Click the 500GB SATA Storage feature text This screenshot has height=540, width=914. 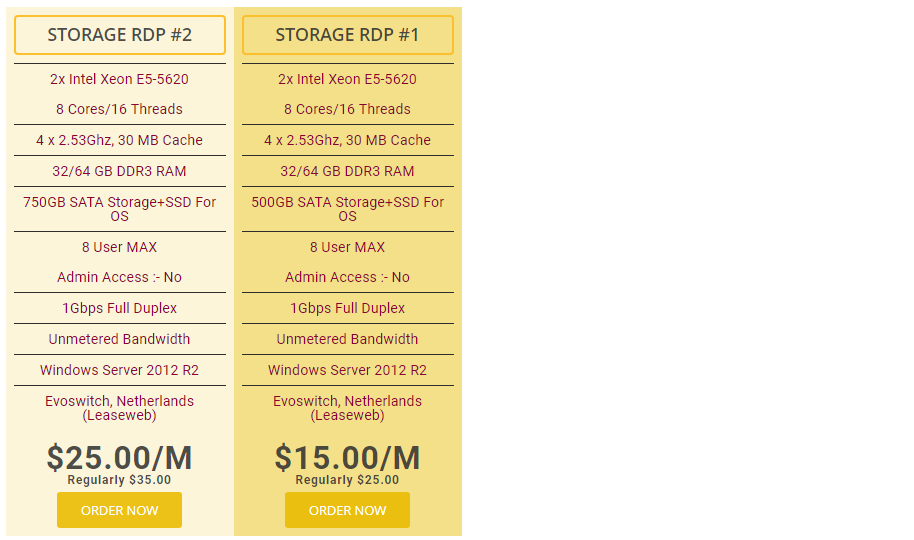(x=347, y=208)
